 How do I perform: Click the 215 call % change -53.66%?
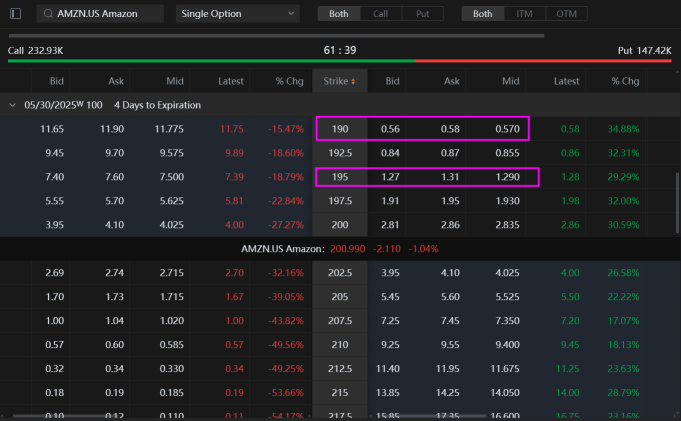pos(286,392)
